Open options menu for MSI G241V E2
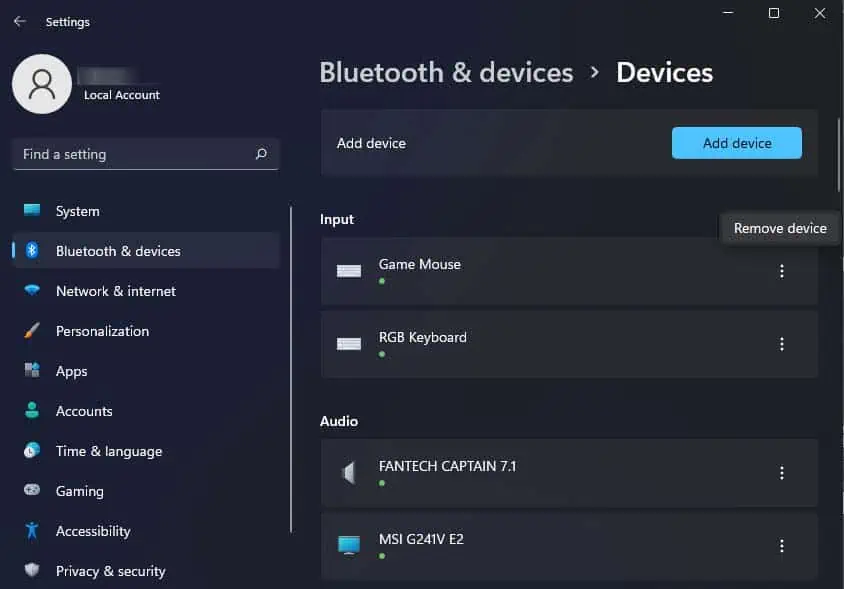 [782, 545]
